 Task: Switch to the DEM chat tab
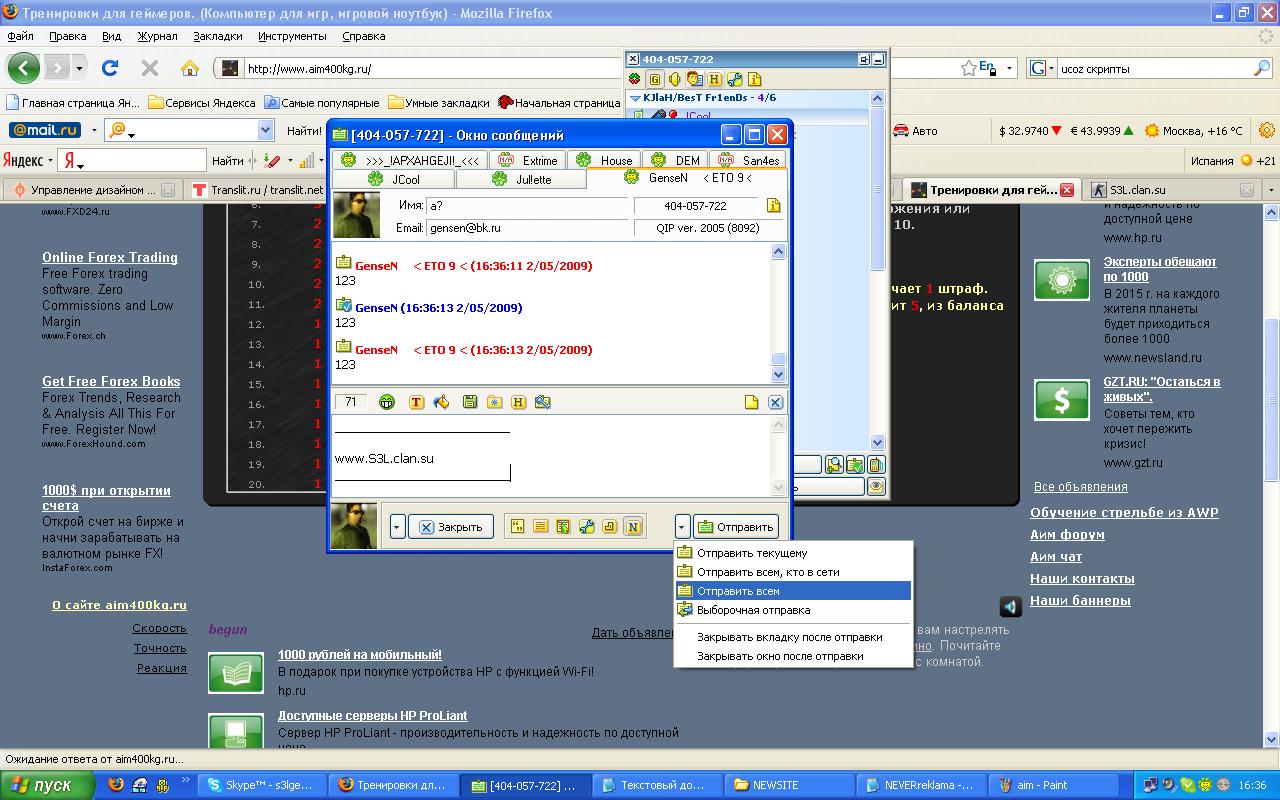click(675, 160)
